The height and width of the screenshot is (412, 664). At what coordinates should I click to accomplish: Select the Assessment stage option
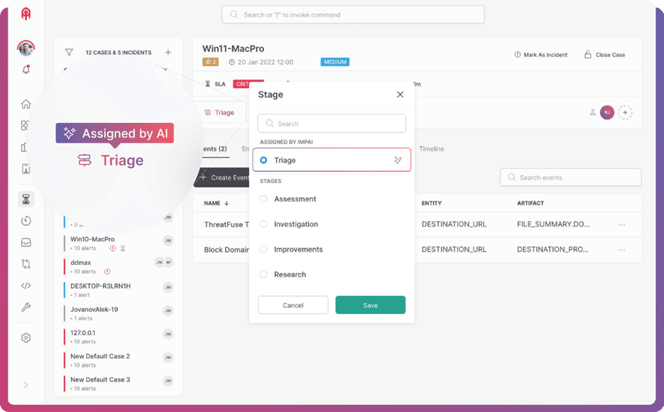click(x=264, y=199)
